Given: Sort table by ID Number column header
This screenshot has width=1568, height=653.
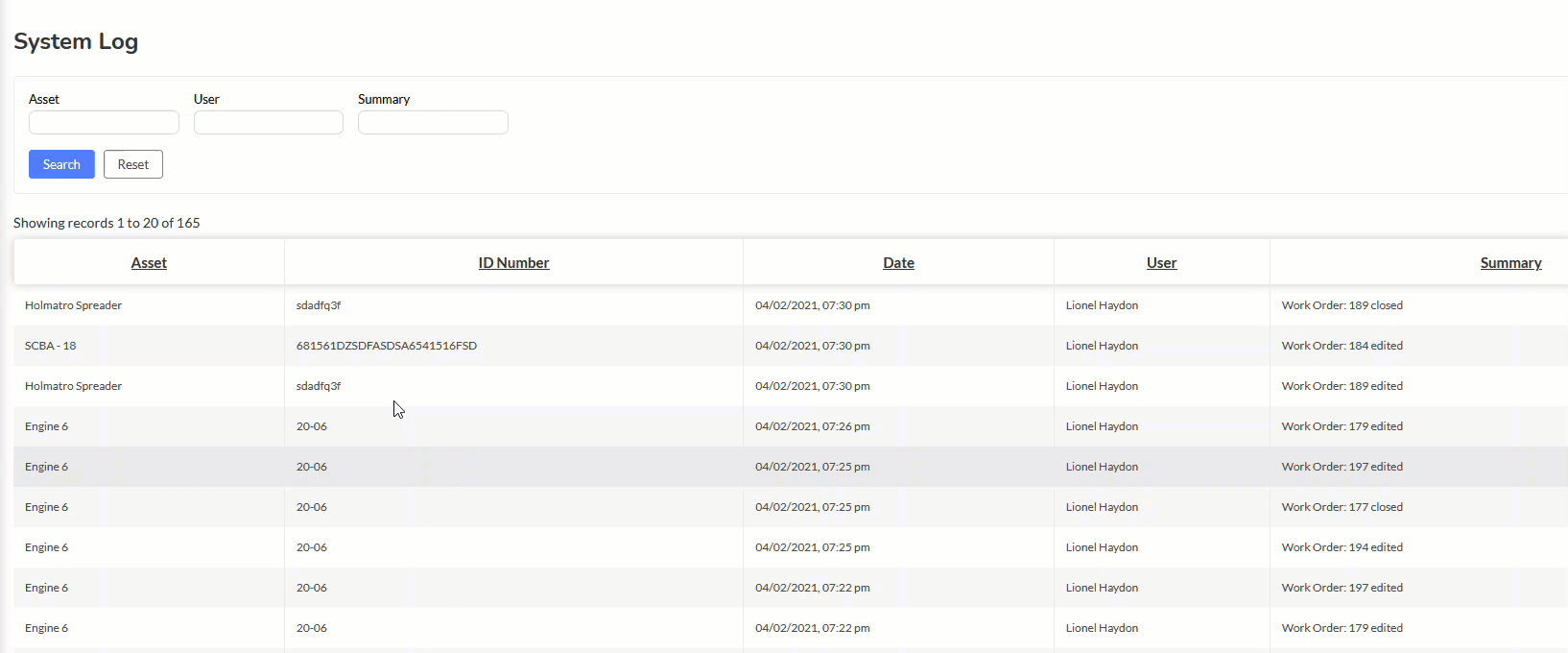Looking at the screenshot, I should [514, 263].
